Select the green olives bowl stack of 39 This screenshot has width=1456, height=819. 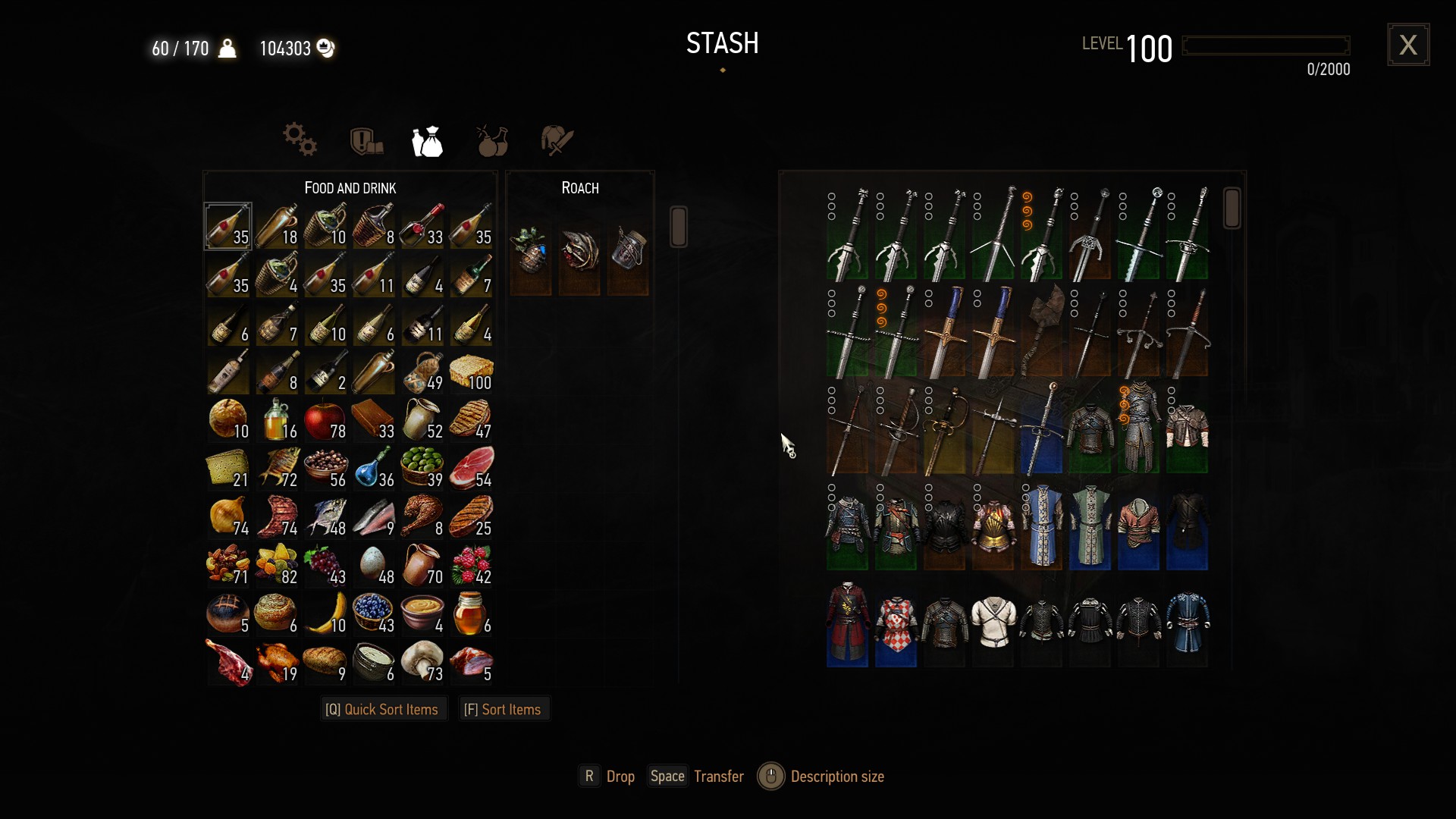point(422,468)
